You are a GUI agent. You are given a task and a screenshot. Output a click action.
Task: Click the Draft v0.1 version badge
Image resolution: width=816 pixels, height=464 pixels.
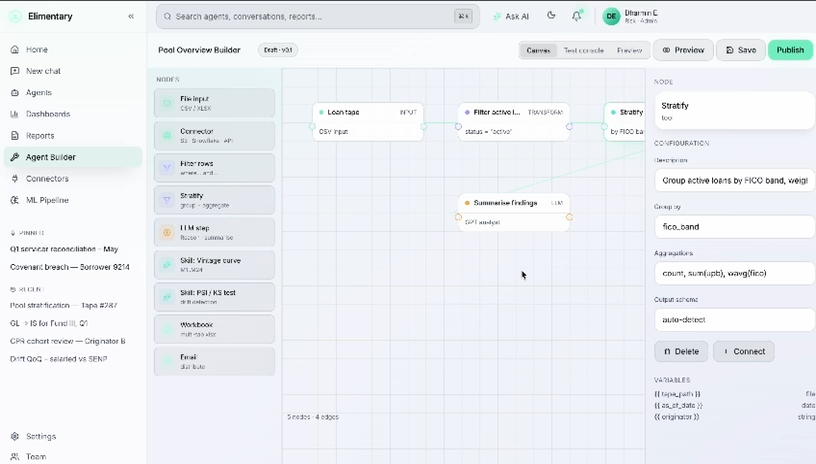(278, 50)
